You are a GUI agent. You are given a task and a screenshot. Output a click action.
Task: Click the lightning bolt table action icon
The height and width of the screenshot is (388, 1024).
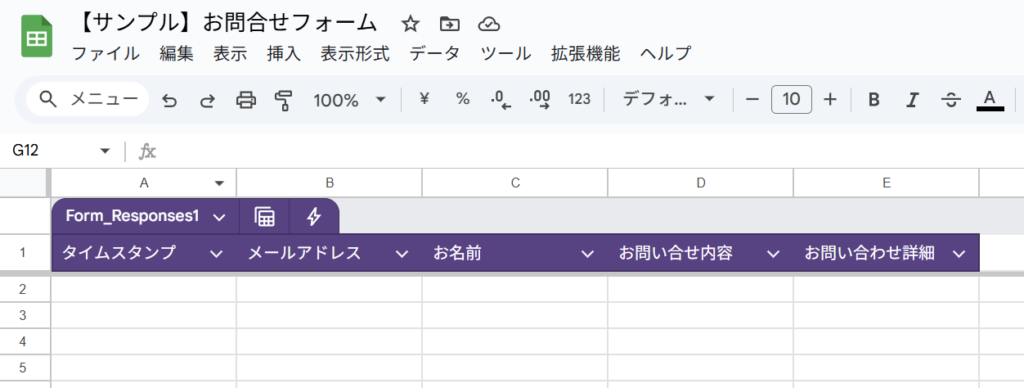[x=314, y=216]
